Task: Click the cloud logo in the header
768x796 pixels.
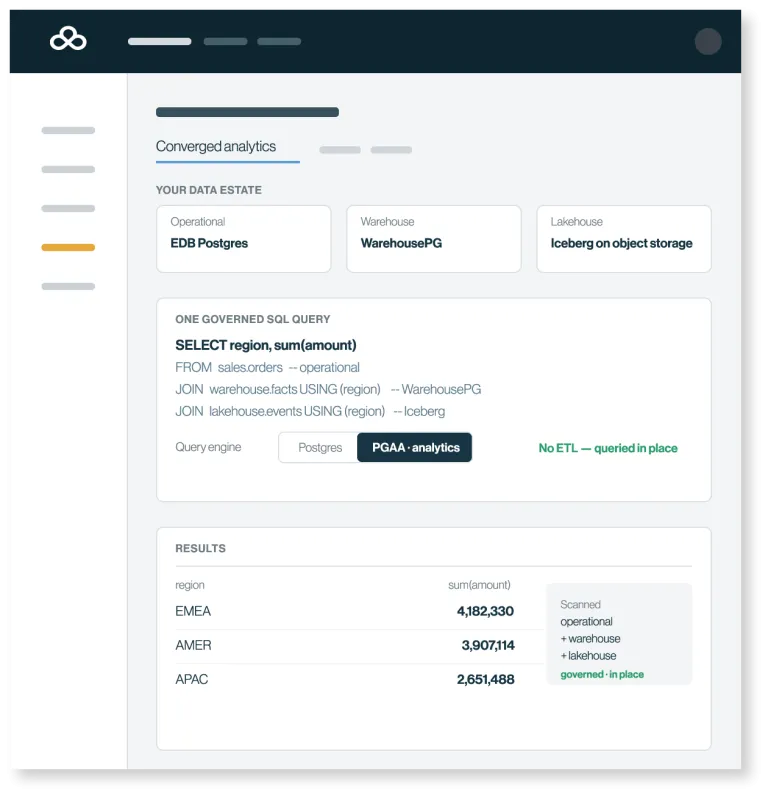Action: [x=68, y=39]
